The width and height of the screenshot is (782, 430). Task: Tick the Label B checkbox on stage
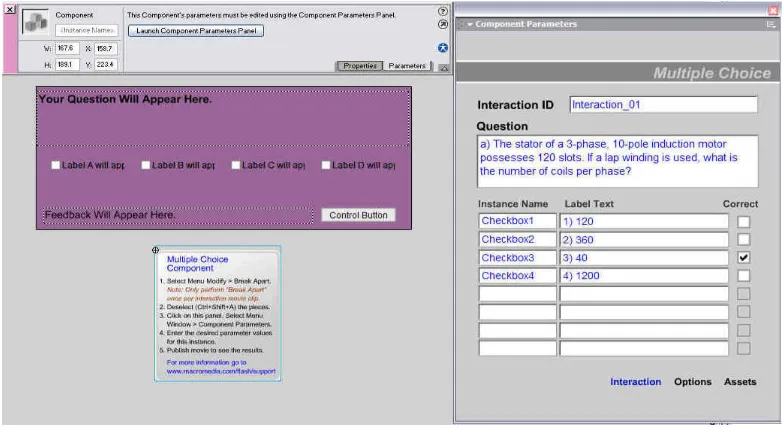click(146, 165)
